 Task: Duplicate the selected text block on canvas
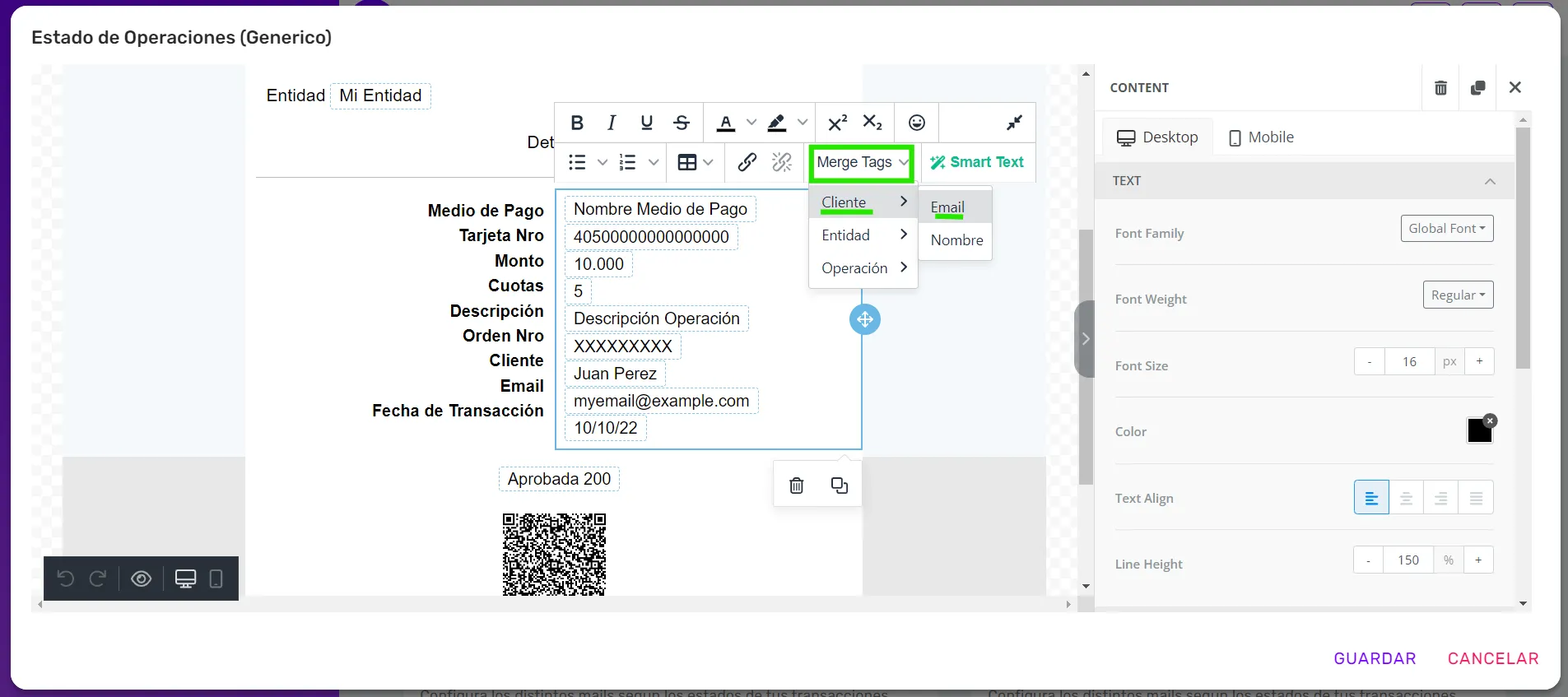pos(839,486)
